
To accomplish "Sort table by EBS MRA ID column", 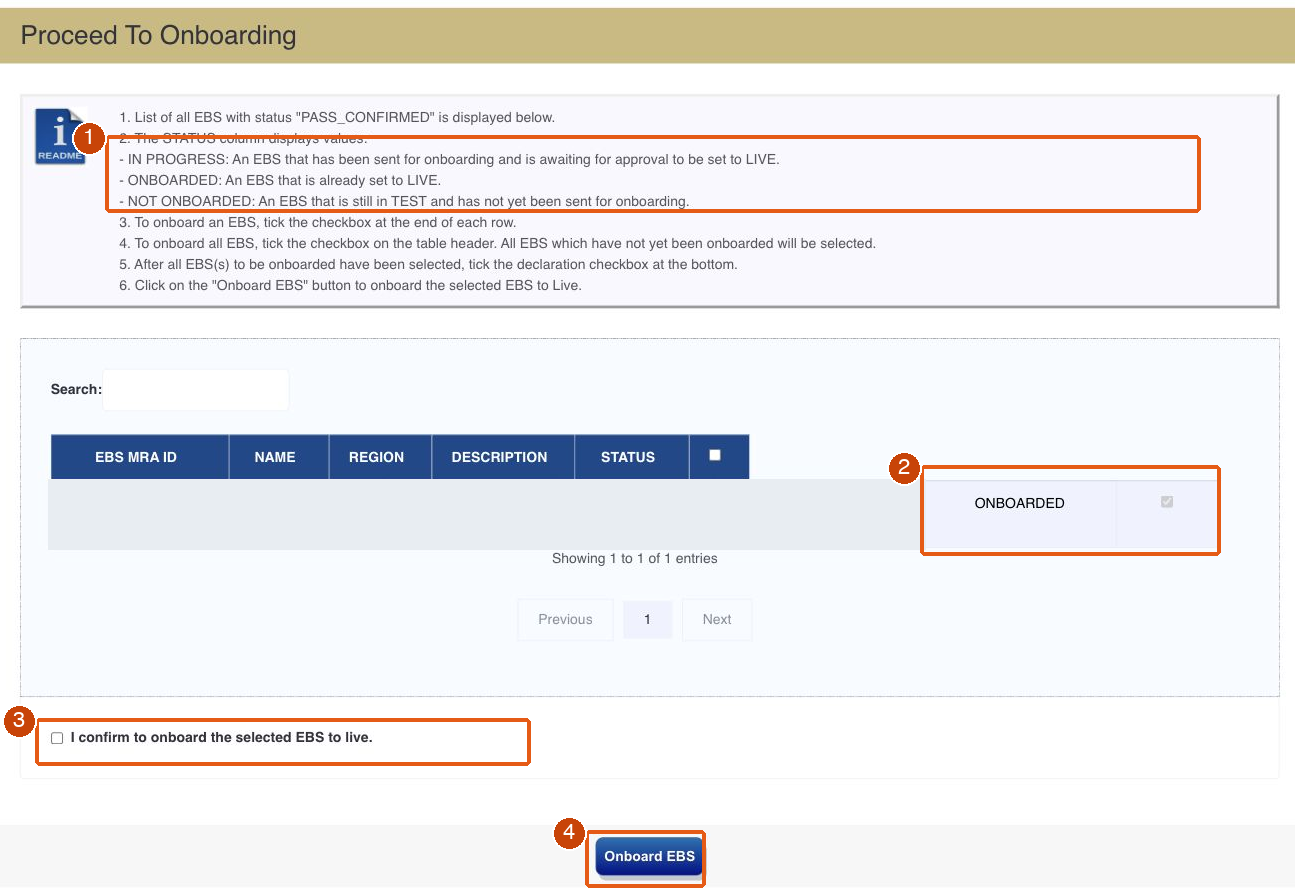I will pos(140,457).
